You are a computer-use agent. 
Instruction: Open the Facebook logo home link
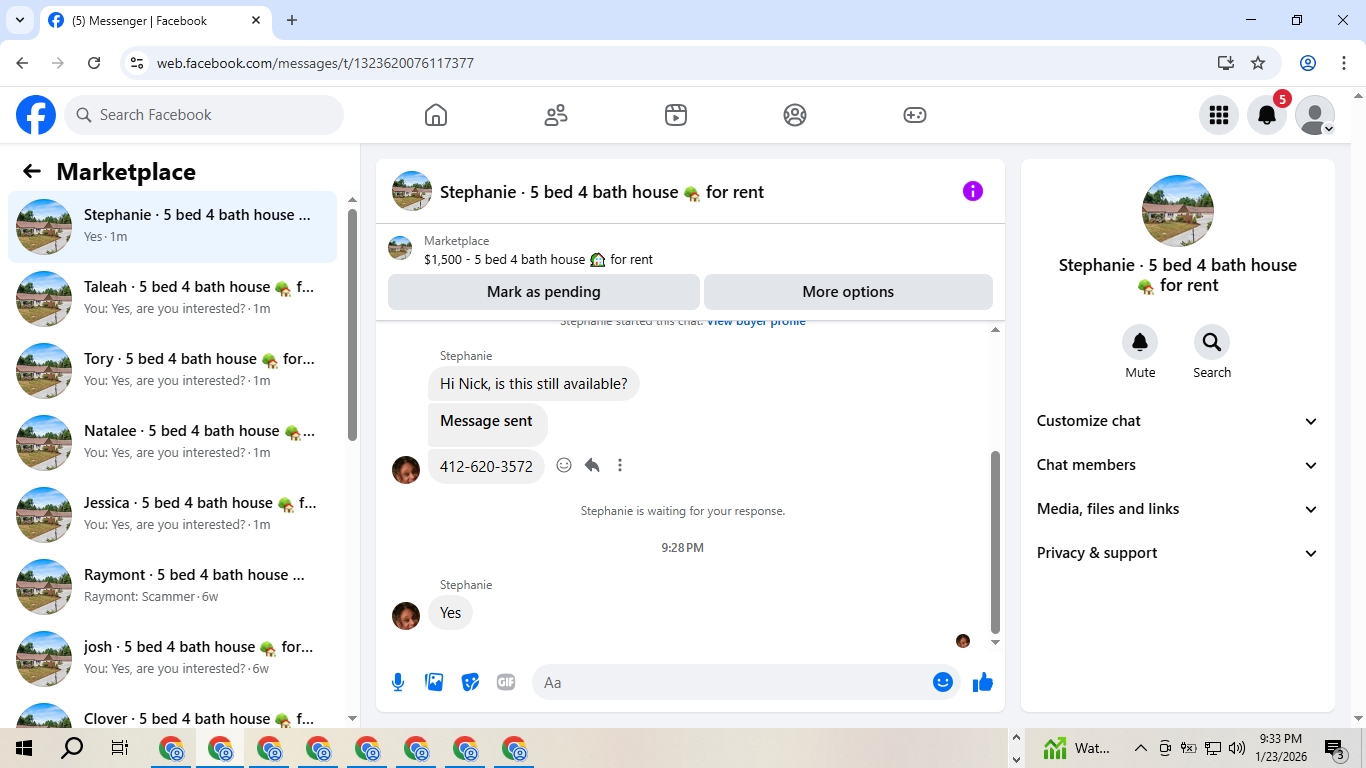tap(36, 115)
